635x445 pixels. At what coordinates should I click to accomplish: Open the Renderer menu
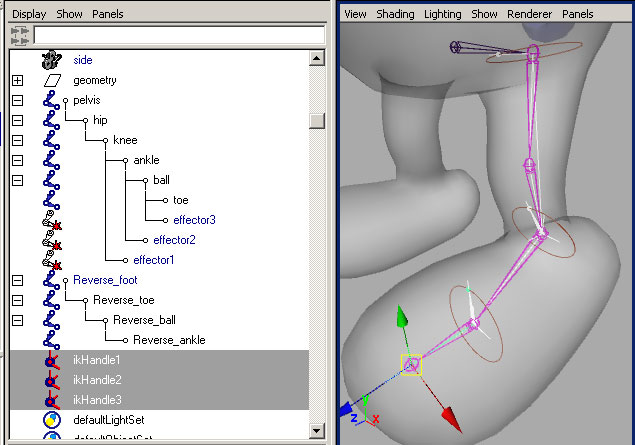[529, 14]
